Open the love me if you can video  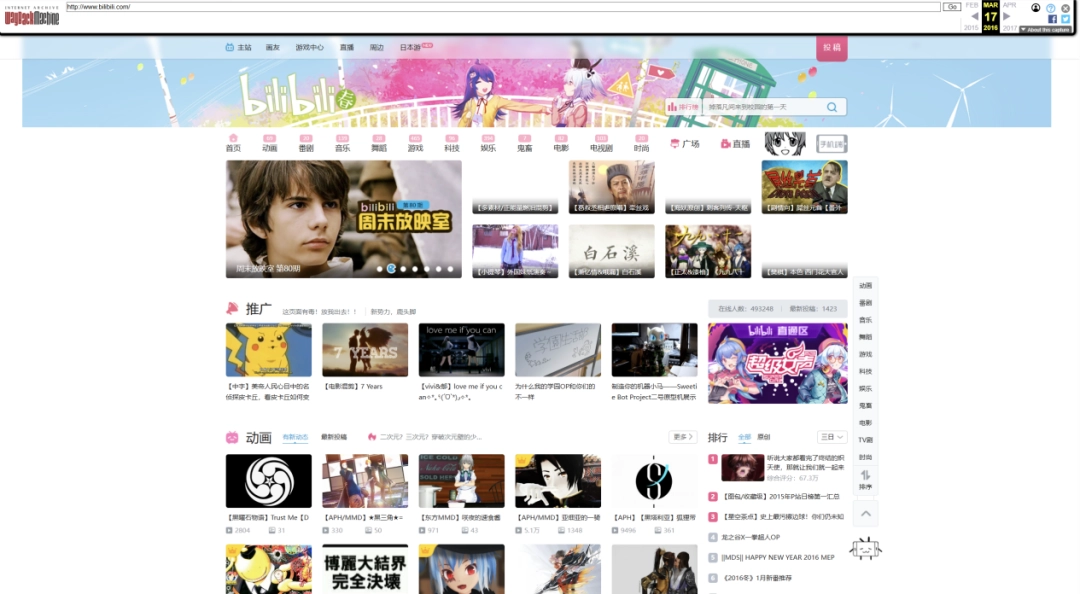(461, 350)
